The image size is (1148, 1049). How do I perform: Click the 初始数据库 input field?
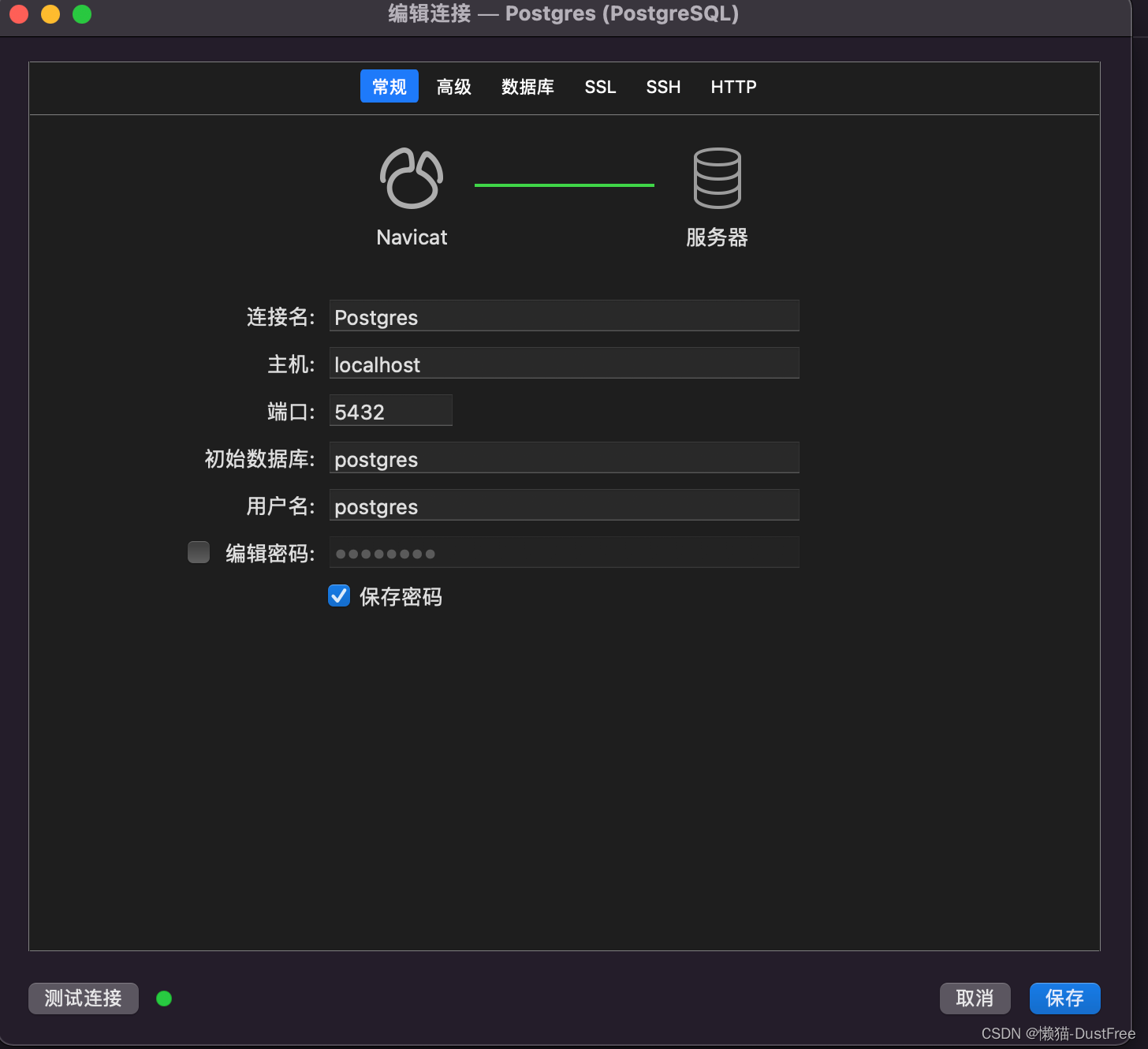[x=564, y=457]
